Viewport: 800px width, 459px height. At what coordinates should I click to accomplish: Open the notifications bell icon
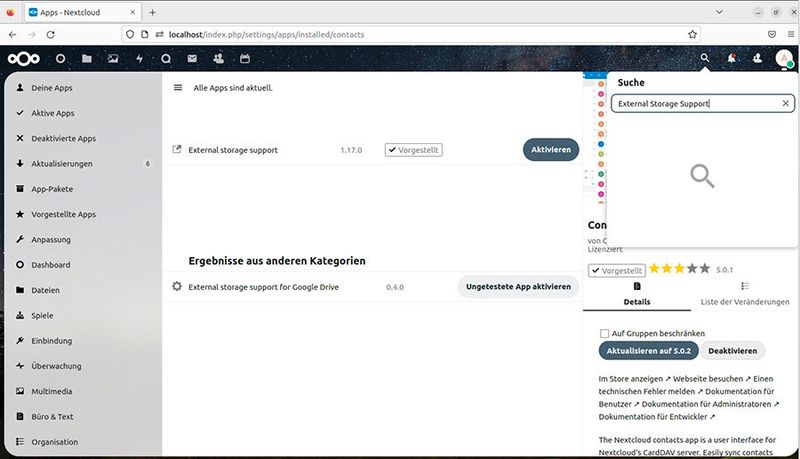[x=731, y=58]
